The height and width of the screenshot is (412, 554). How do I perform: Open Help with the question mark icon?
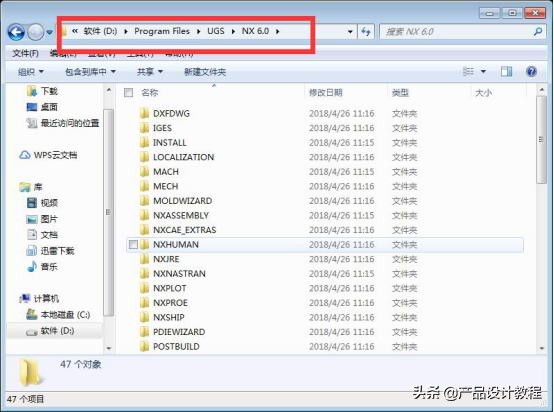tap(531, 72)
